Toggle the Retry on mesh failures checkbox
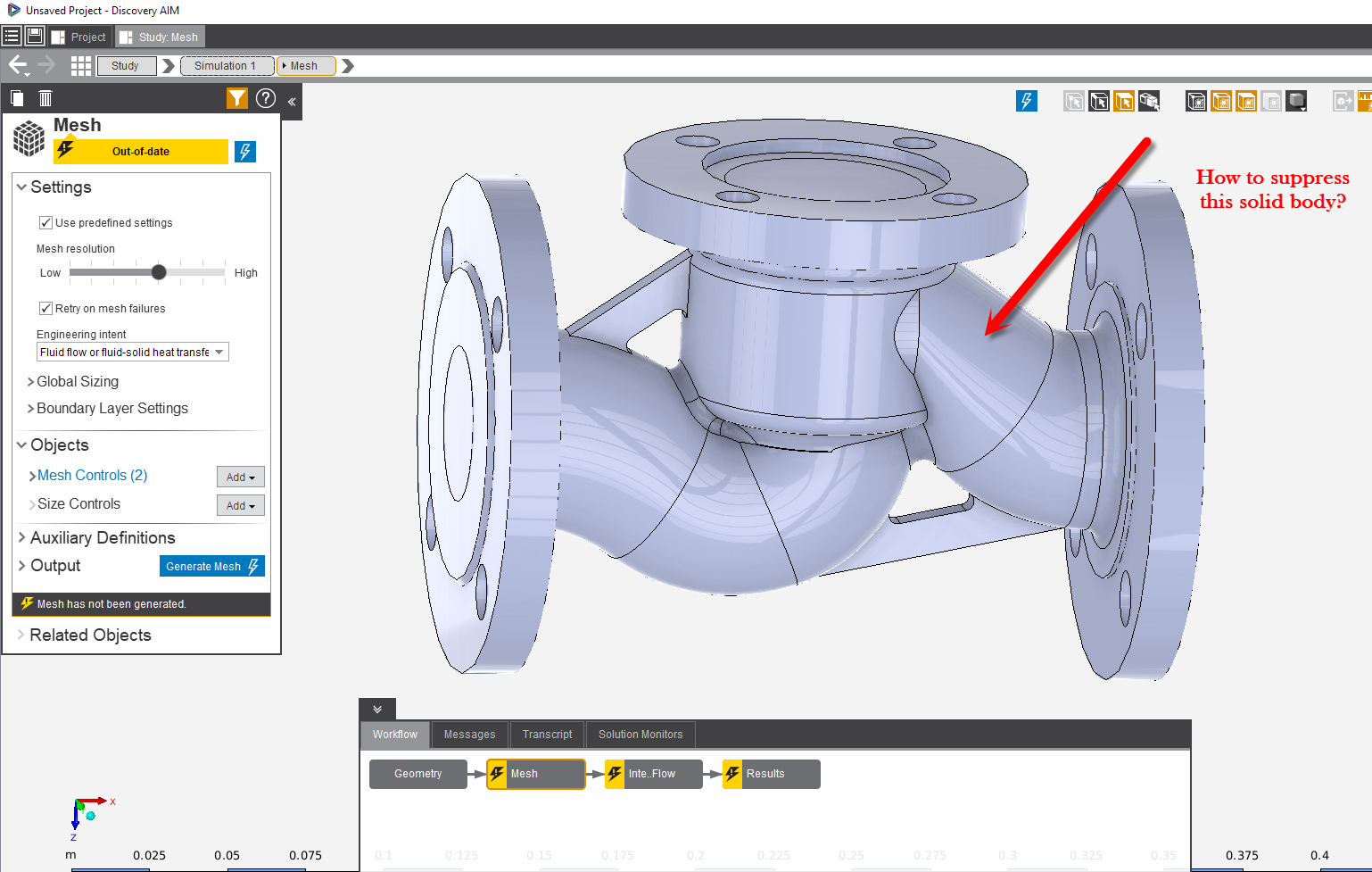Viewport: 1372px width, 872px height. coord(45,309)
